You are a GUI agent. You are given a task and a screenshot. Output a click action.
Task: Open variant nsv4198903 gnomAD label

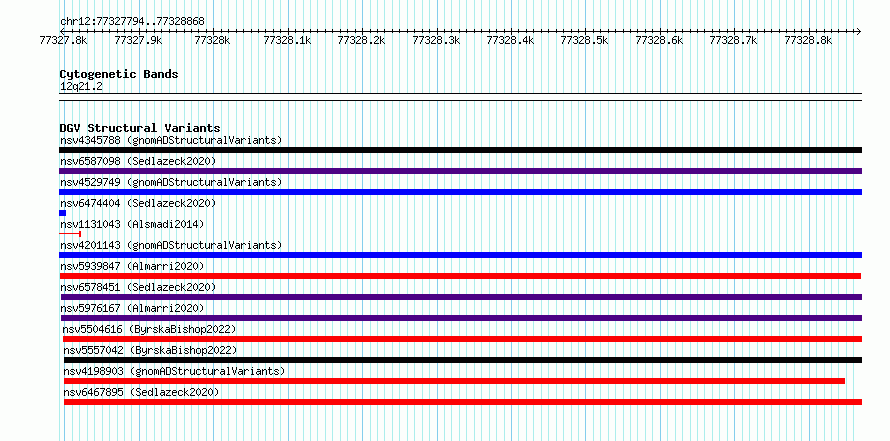click(x=174, y=371)
